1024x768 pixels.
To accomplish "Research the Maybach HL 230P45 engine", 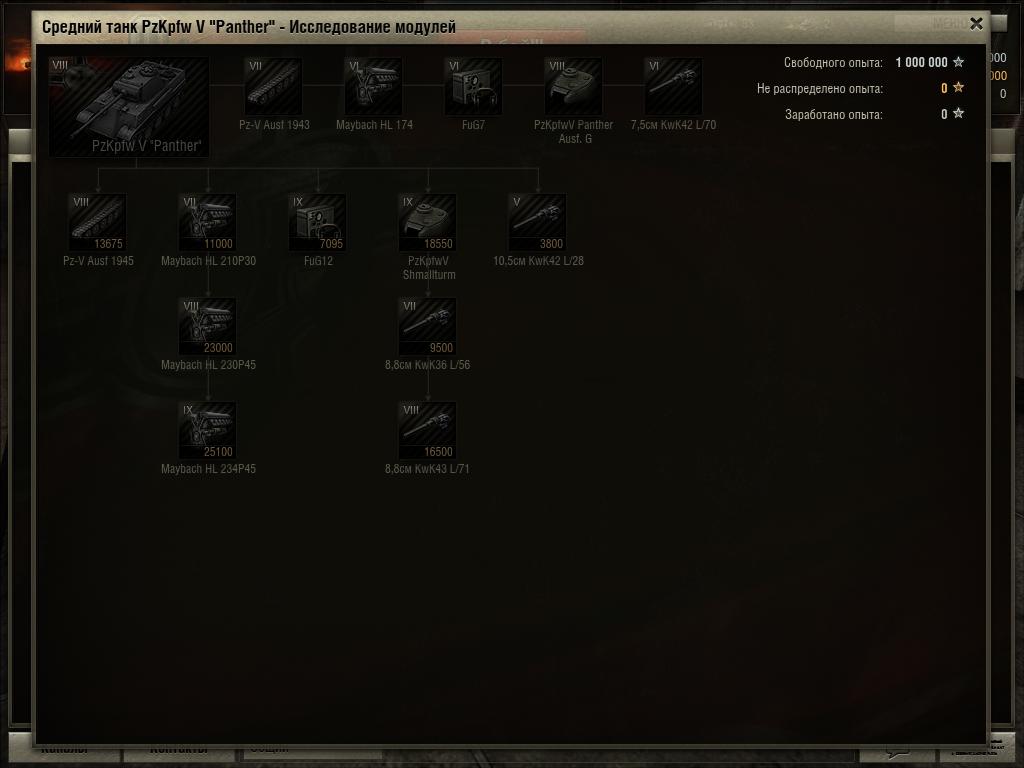I will pyautogui.click(x=208, y=327).
